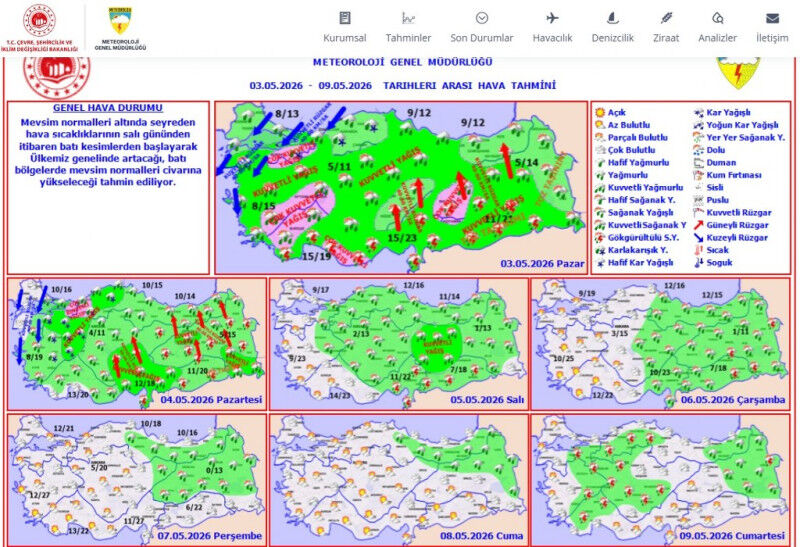The width and height of the screenshot is (800, 547).
Task: Open the Son Durumlar circle icon
Action: [x=482, y=18]
